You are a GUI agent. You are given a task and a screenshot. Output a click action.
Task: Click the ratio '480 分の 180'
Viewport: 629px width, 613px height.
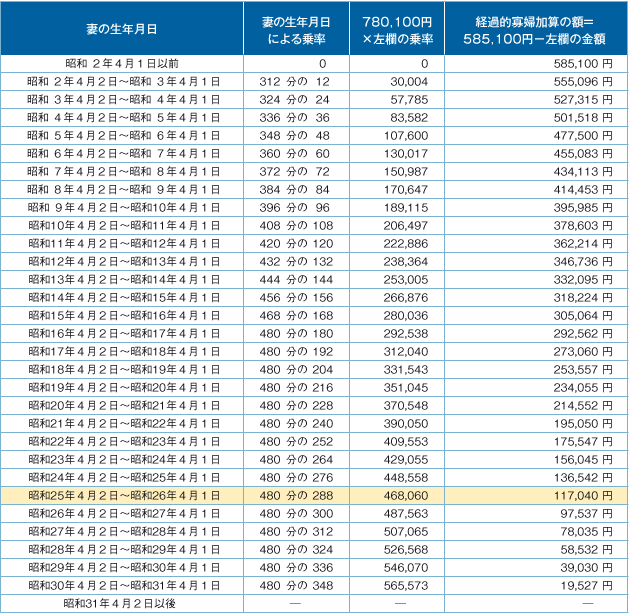[296, 334]
